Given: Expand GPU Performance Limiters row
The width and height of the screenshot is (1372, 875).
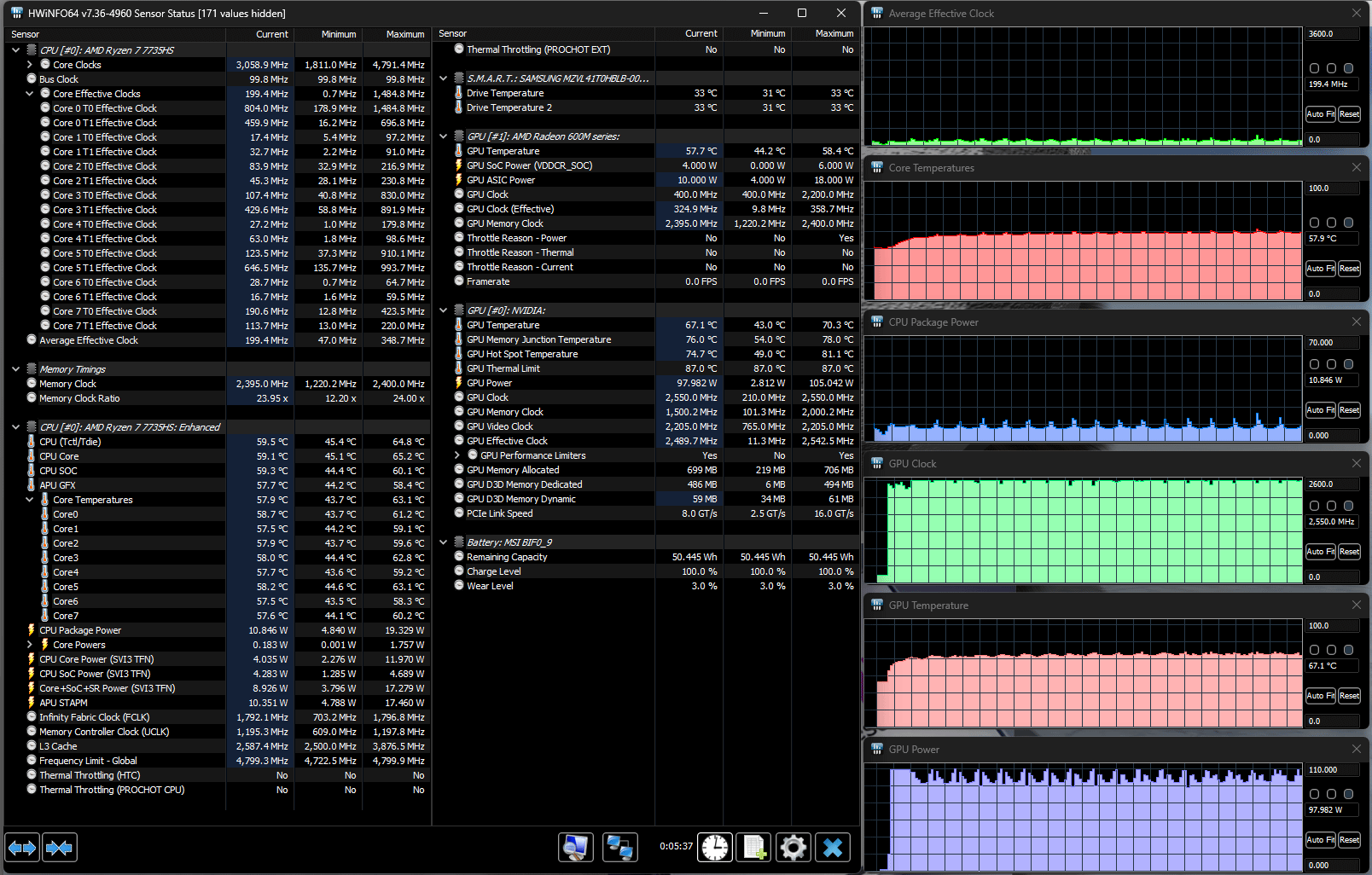Looking at the screenshot, I should [x=457, y=455].
